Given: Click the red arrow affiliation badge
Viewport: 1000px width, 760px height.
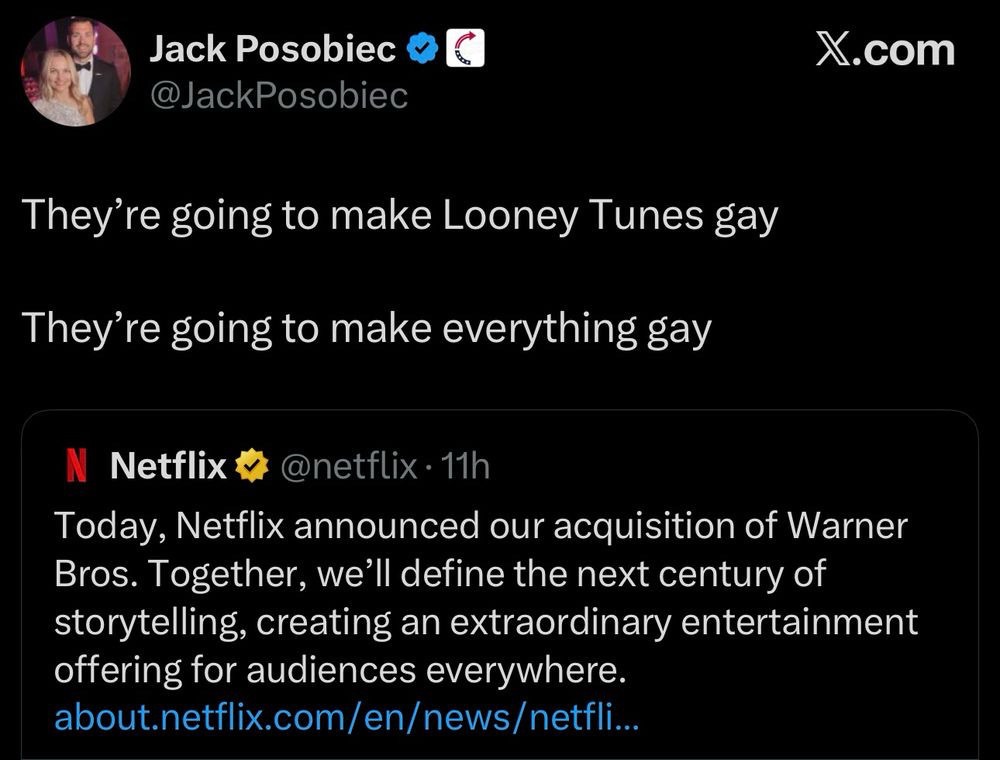Looking at the screenshot, I should click(x=463, y=49).
